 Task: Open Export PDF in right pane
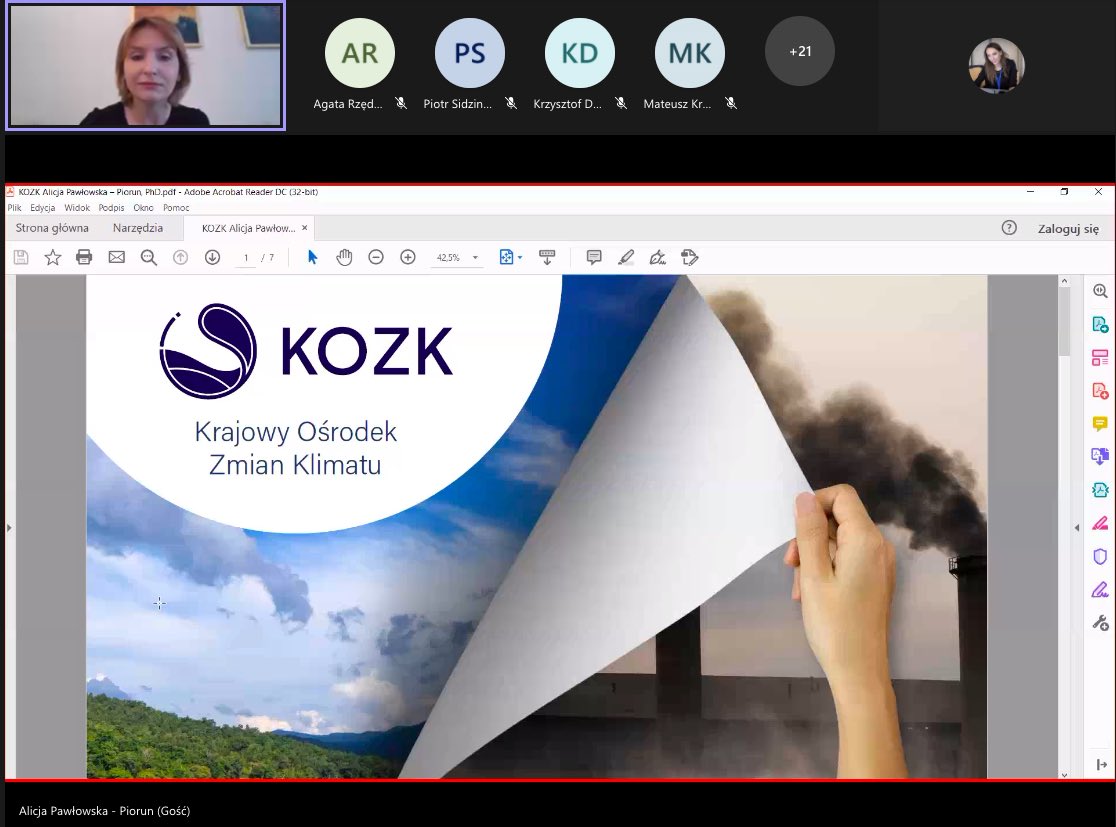[1100, 325]
